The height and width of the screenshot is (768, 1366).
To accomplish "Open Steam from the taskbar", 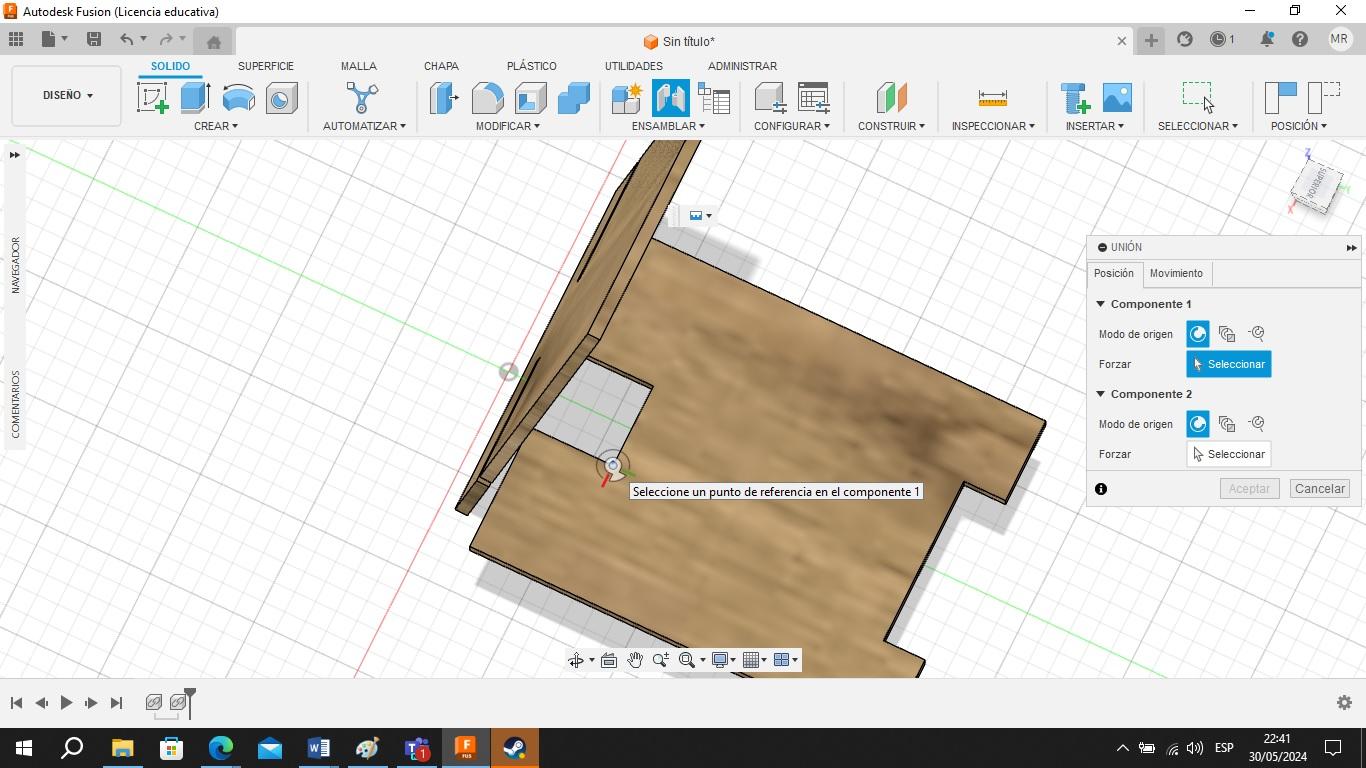I will (514, 748).
